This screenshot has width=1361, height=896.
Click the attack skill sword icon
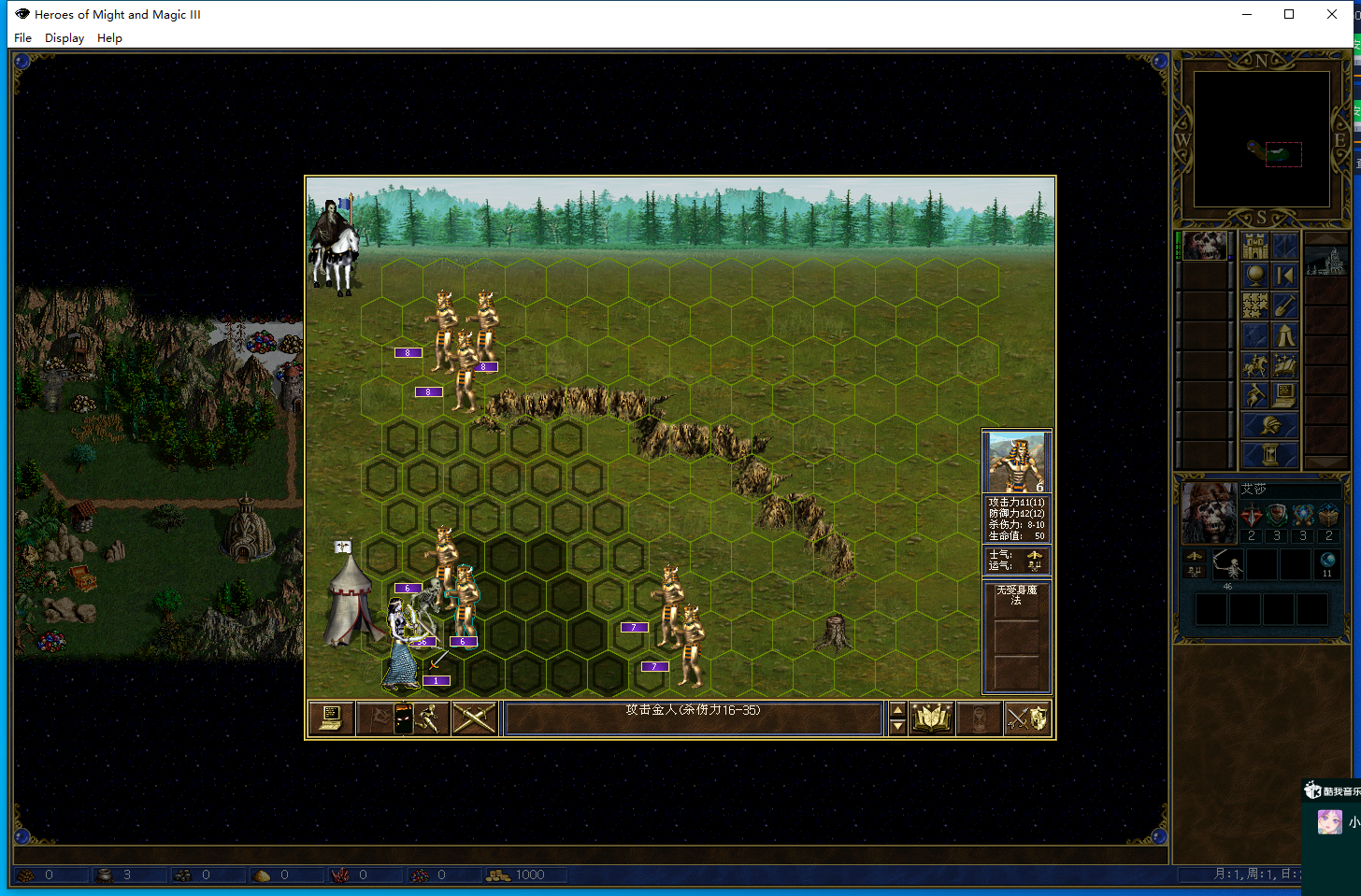(x=1252, y=515)
